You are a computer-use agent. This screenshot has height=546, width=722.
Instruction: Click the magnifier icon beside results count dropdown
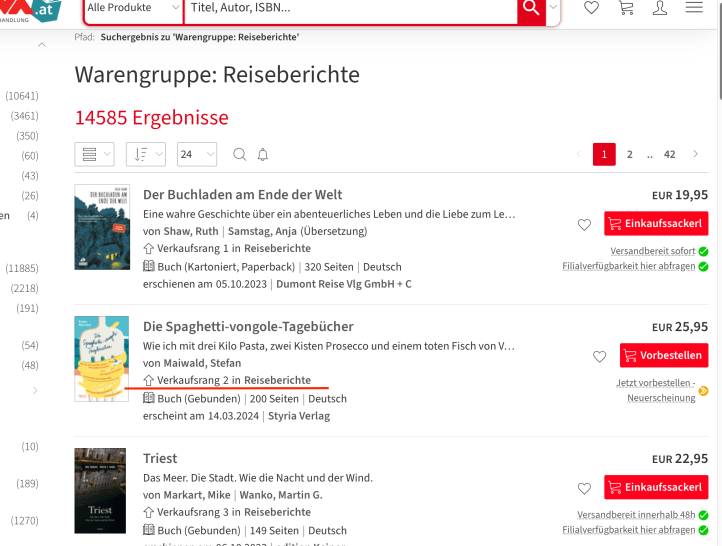click(239, 154)
